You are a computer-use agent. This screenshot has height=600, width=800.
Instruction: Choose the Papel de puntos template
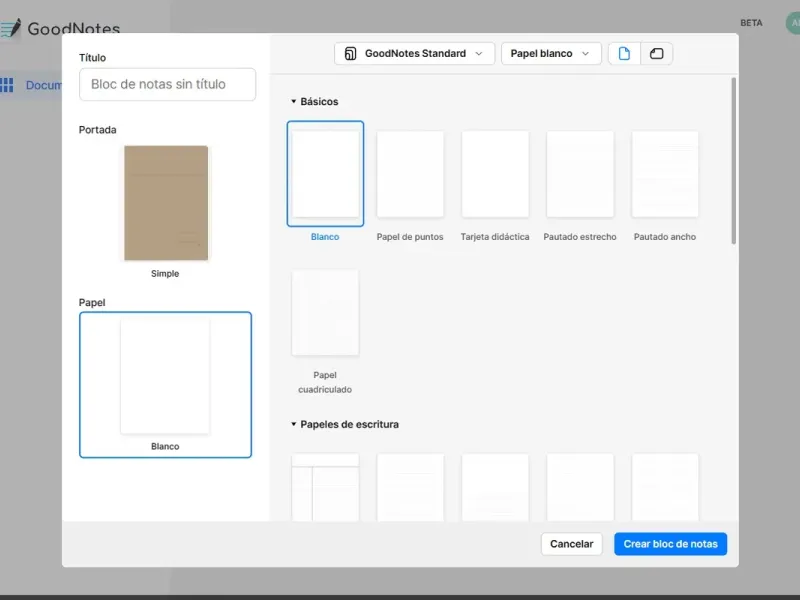click(410, 174)
